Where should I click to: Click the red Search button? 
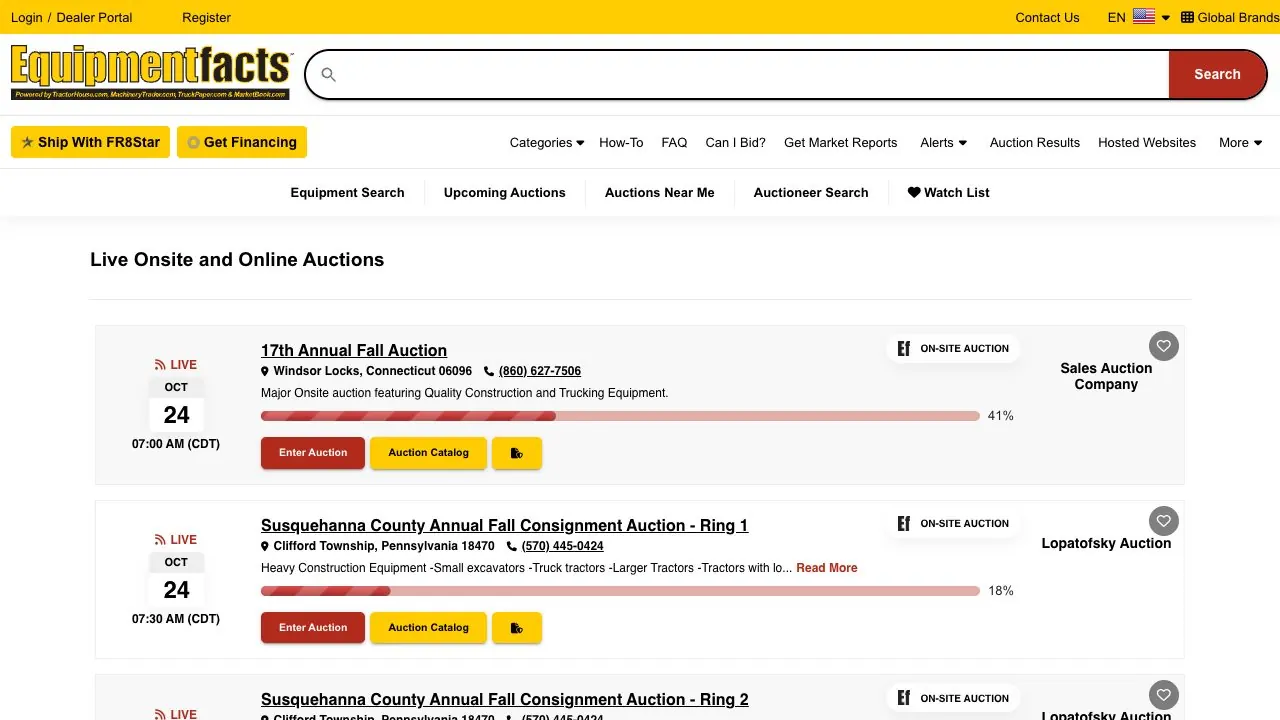coord(1217,75)
